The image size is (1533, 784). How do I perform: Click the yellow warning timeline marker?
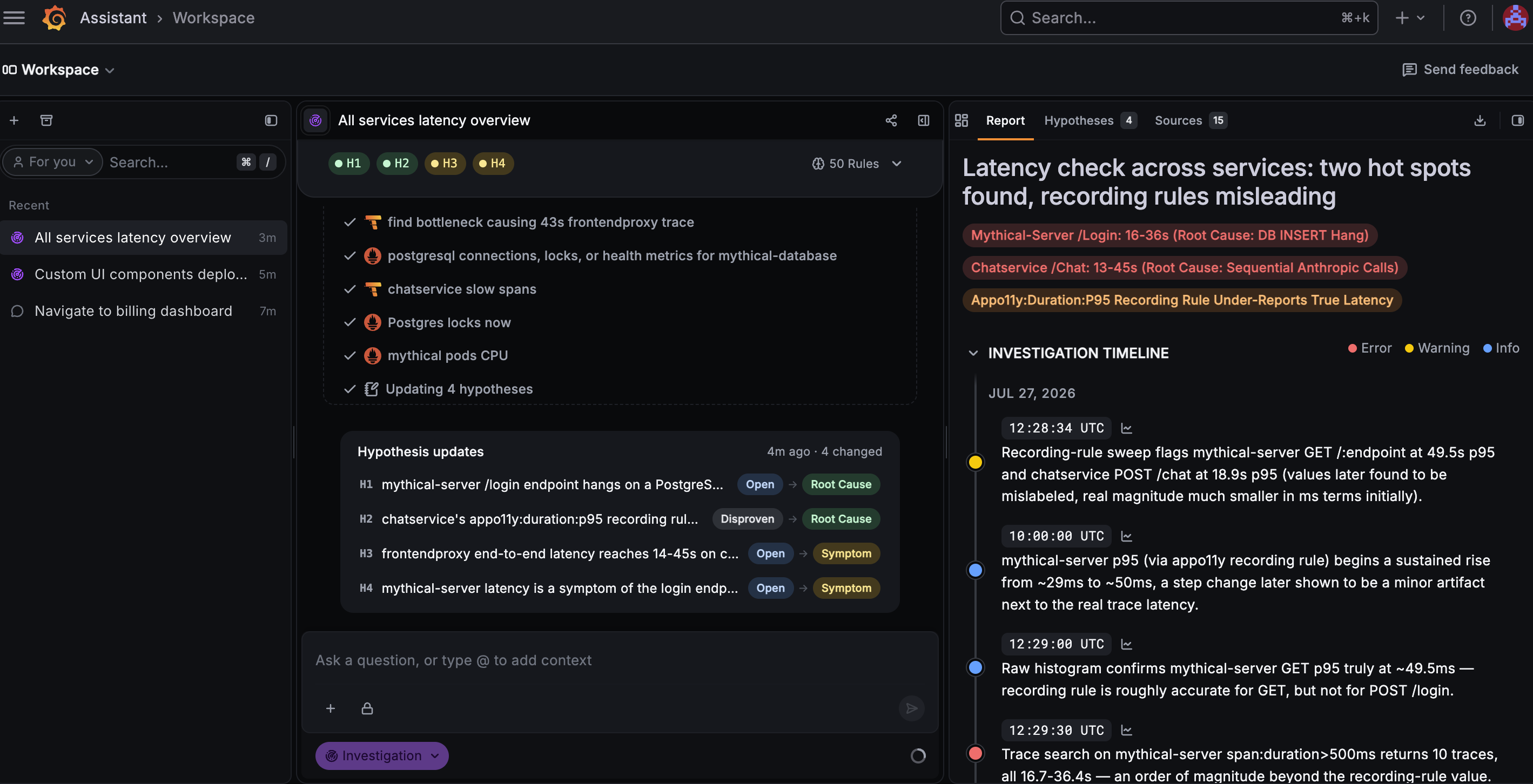pyautogui.click(x=976, y=462)
